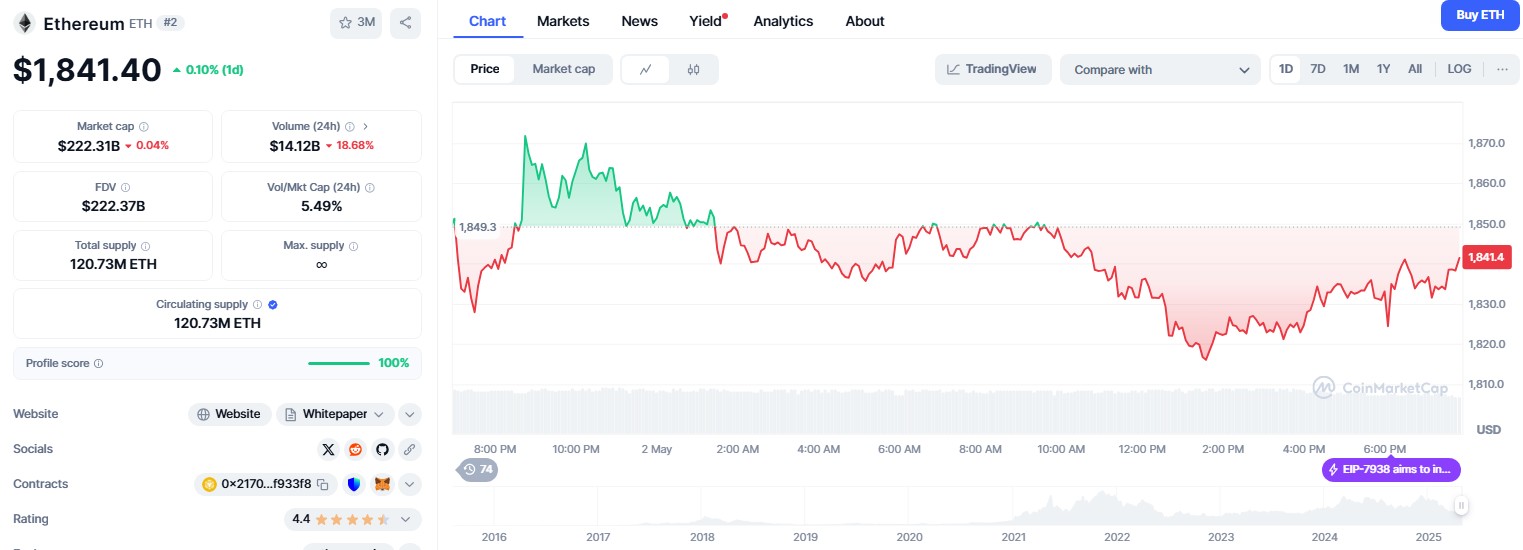Select the 7D time range
Viewport: 1523px width, 550px height.
click(1318, 69)
